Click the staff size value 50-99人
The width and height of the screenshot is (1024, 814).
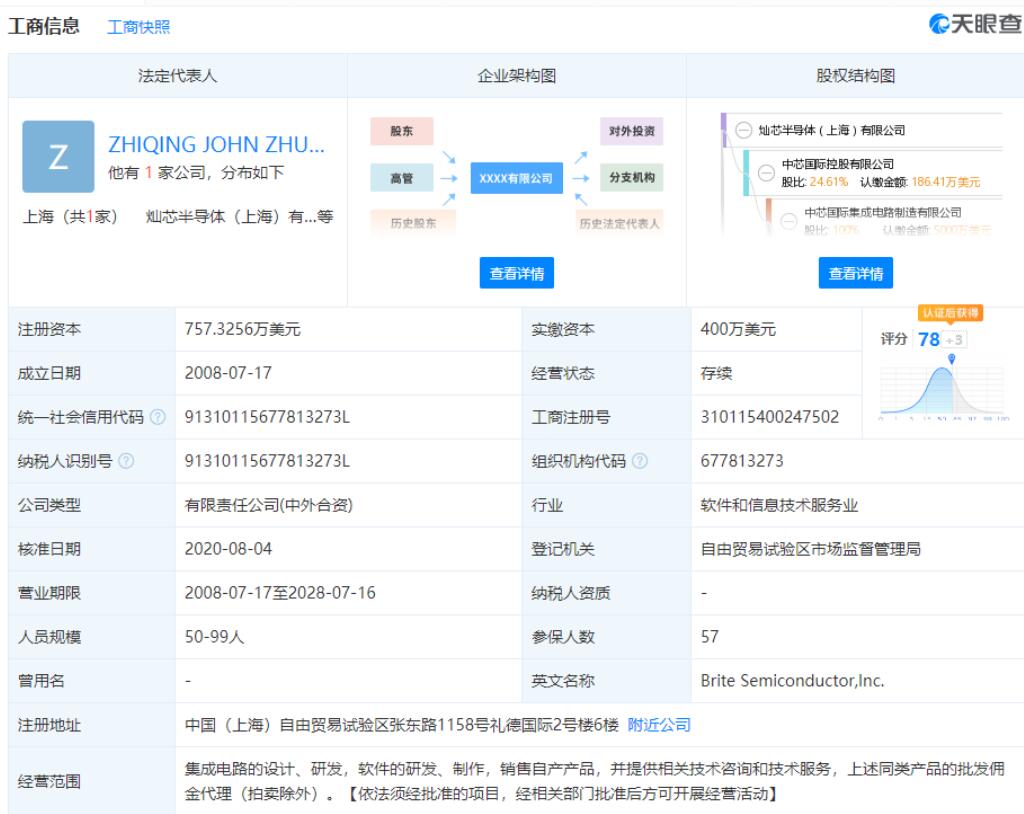tap(214, 636)
